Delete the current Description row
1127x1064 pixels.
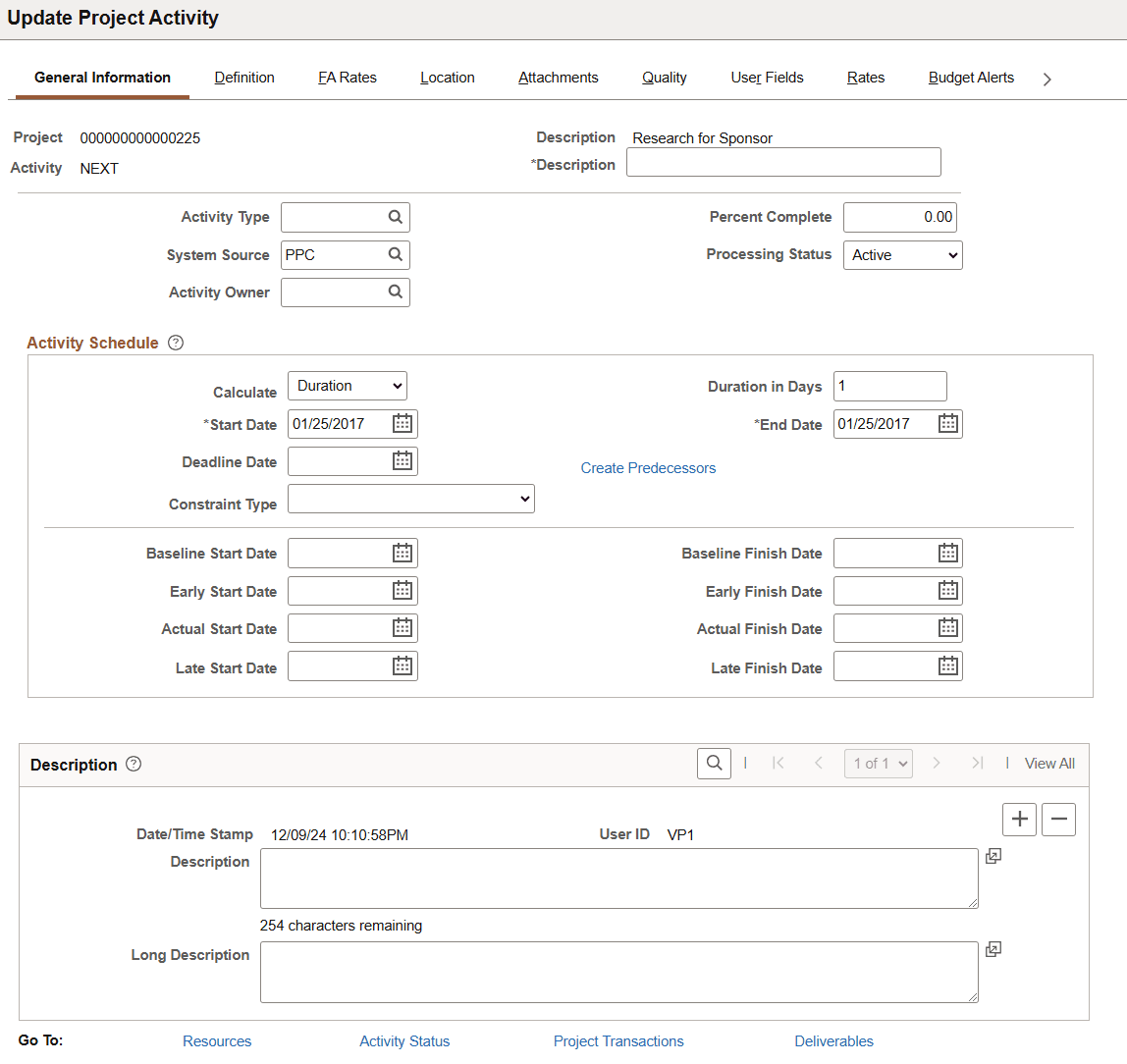pos(1058,819)
